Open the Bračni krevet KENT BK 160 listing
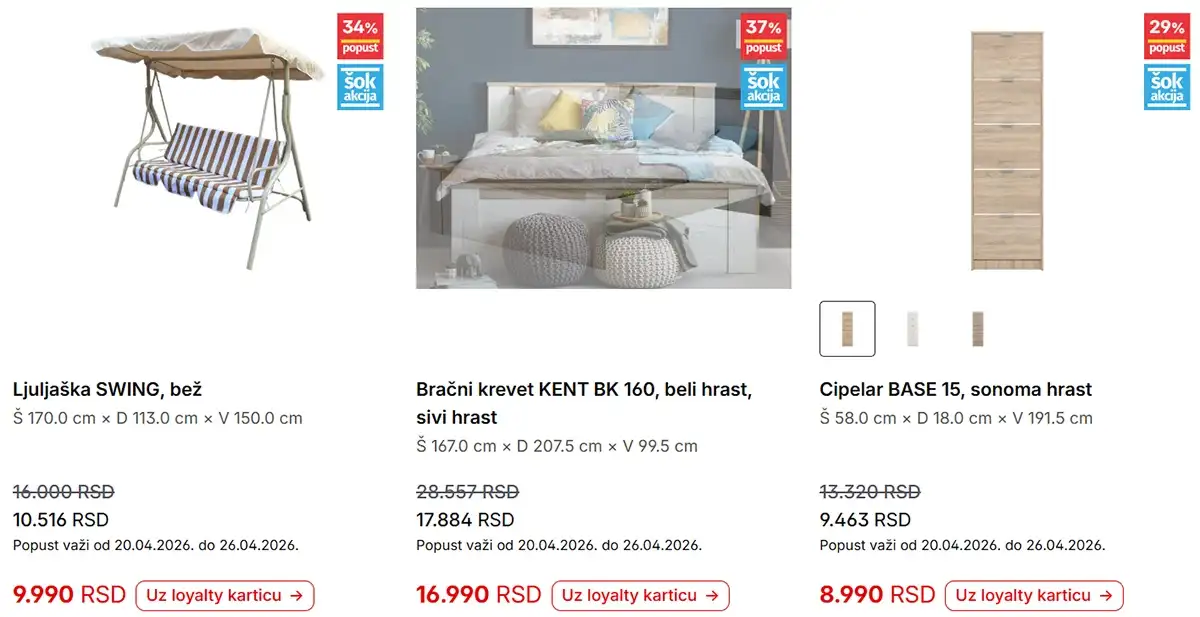 pyautogui.click(x=584, y=389)
